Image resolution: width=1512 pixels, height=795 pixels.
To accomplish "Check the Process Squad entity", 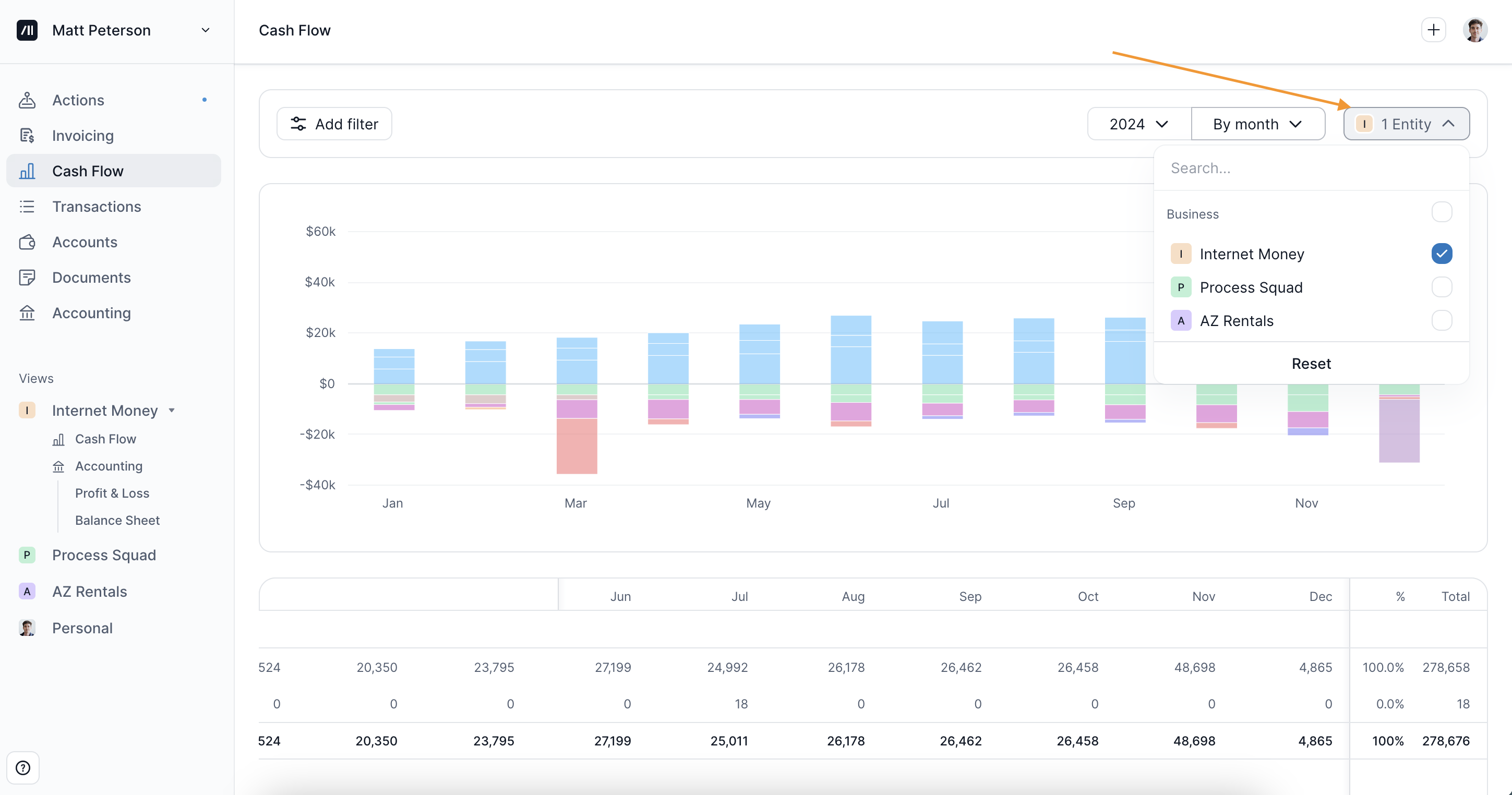I will click(1442, 287).
